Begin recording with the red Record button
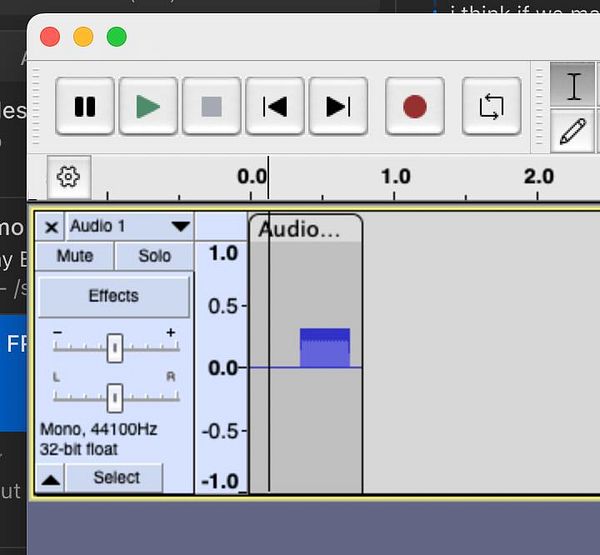600x555 pixels. (x=415, y=106)
